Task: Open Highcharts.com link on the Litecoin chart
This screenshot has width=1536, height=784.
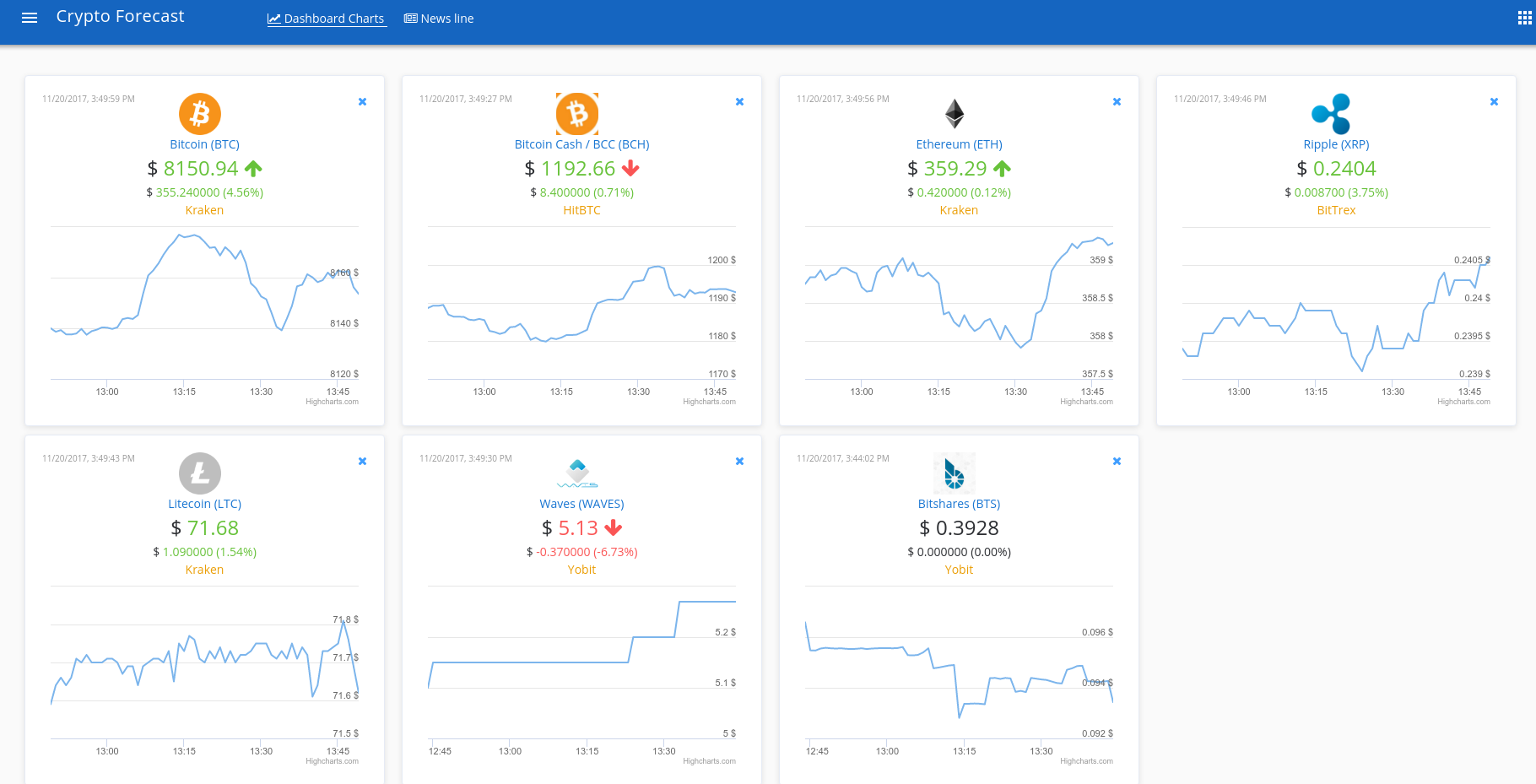Action: 333,760
